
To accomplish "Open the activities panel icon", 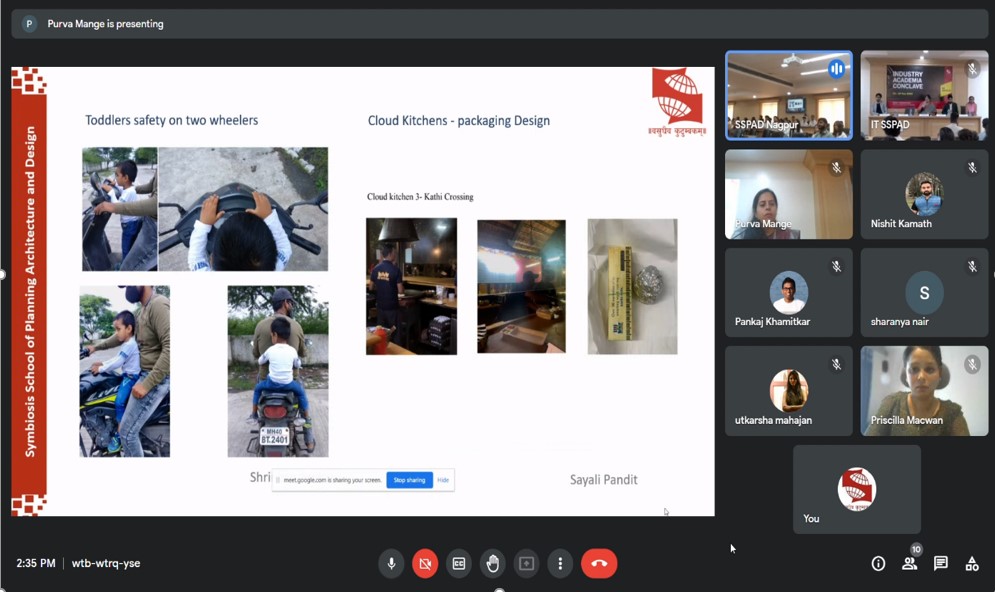I will 971,564.
